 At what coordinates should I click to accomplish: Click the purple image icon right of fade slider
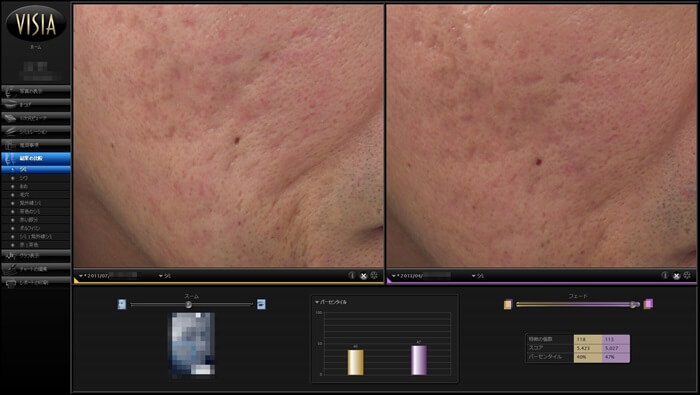coord(648,304)
